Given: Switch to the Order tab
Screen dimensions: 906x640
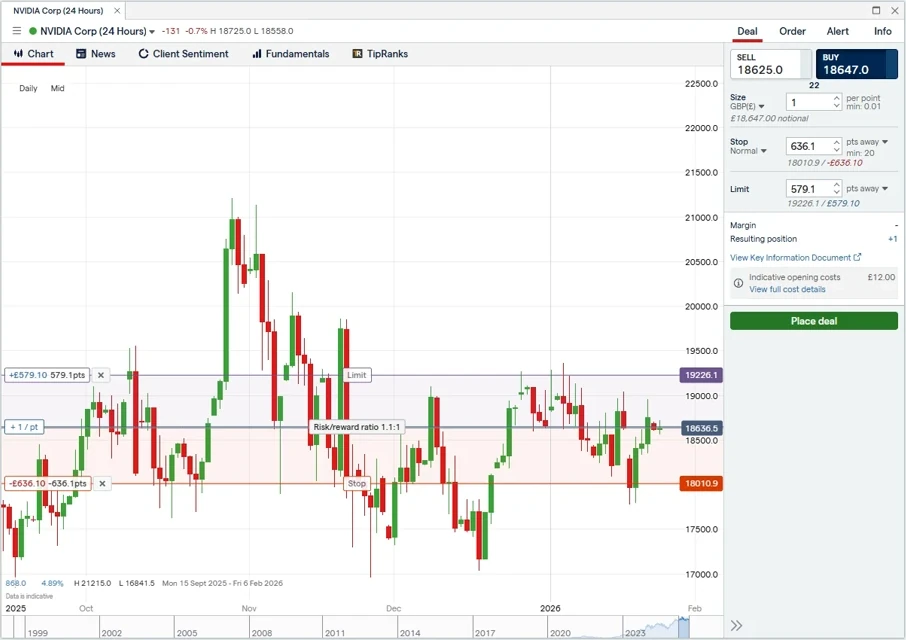Looking at the screenshot, I should click(x=792, y=31).
